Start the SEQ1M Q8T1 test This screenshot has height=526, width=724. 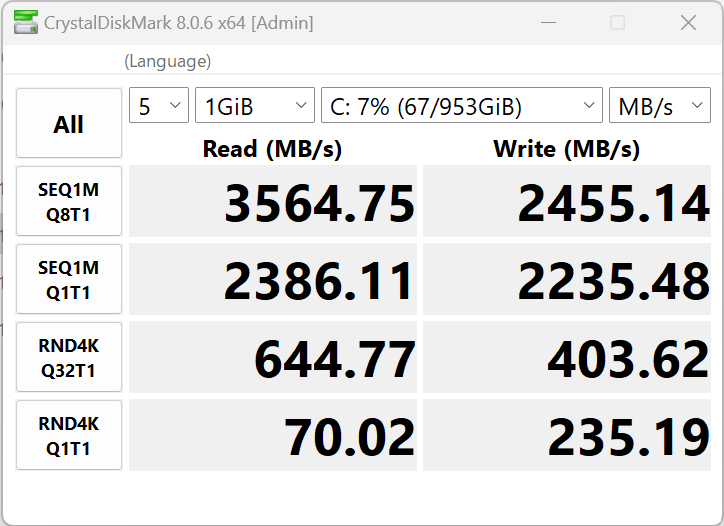click(69, 201)
